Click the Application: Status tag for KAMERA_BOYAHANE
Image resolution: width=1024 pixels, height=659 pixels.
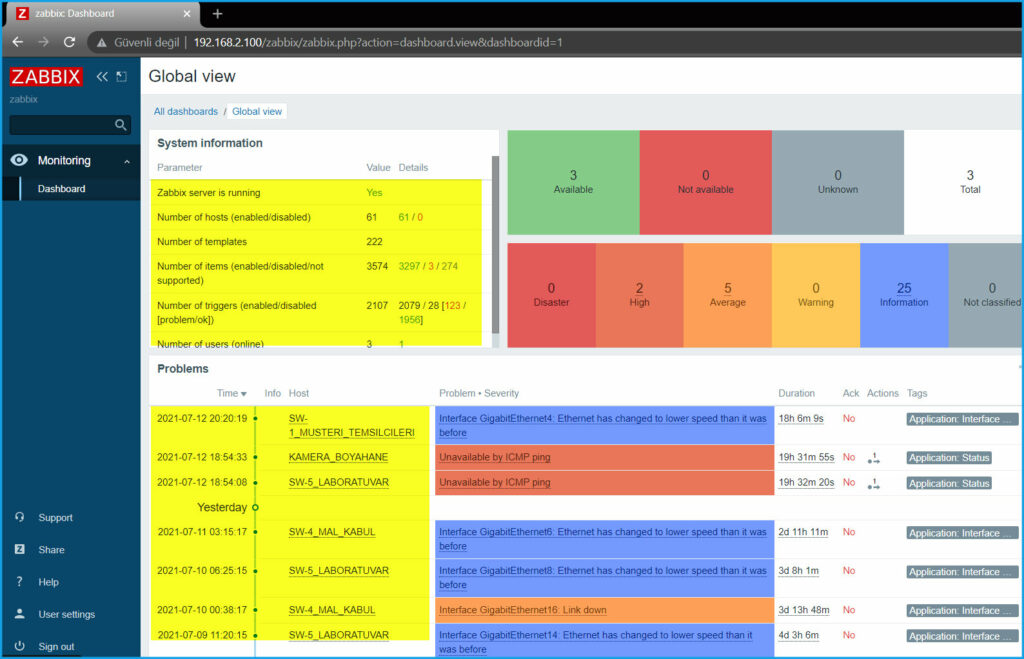949,458
